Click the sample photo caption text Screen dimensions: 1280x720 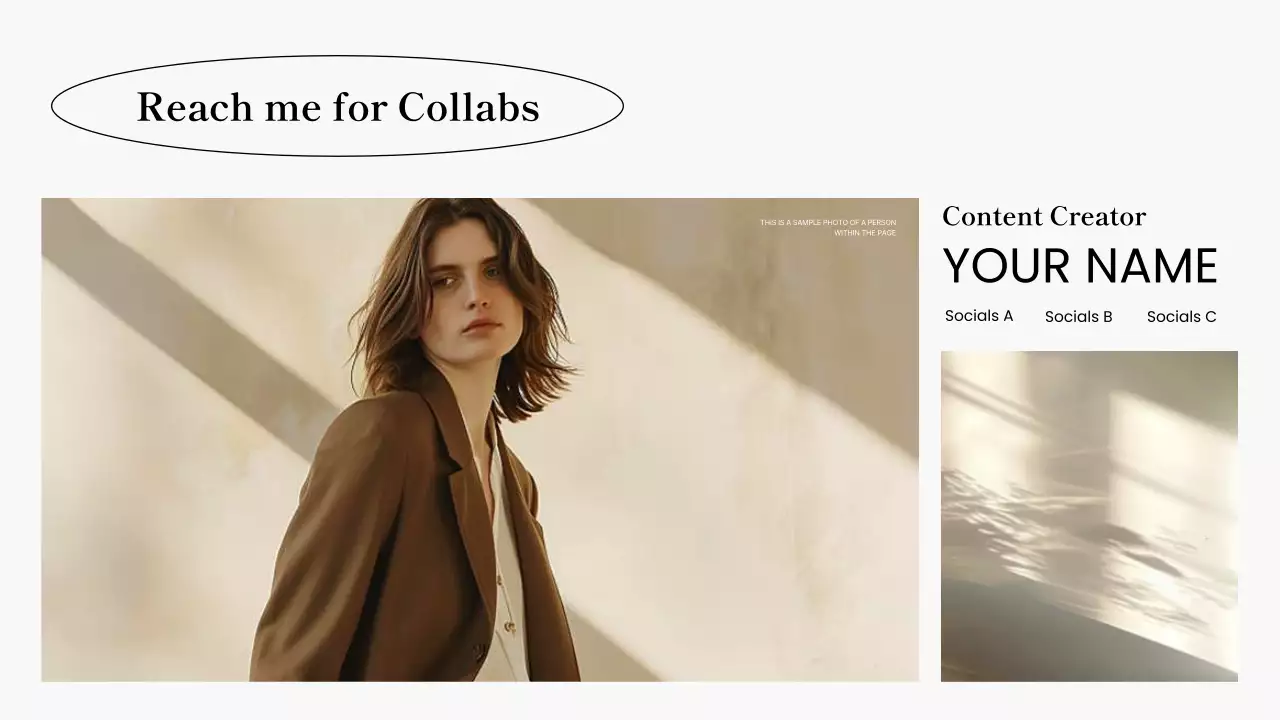click(x=828, y=228)
